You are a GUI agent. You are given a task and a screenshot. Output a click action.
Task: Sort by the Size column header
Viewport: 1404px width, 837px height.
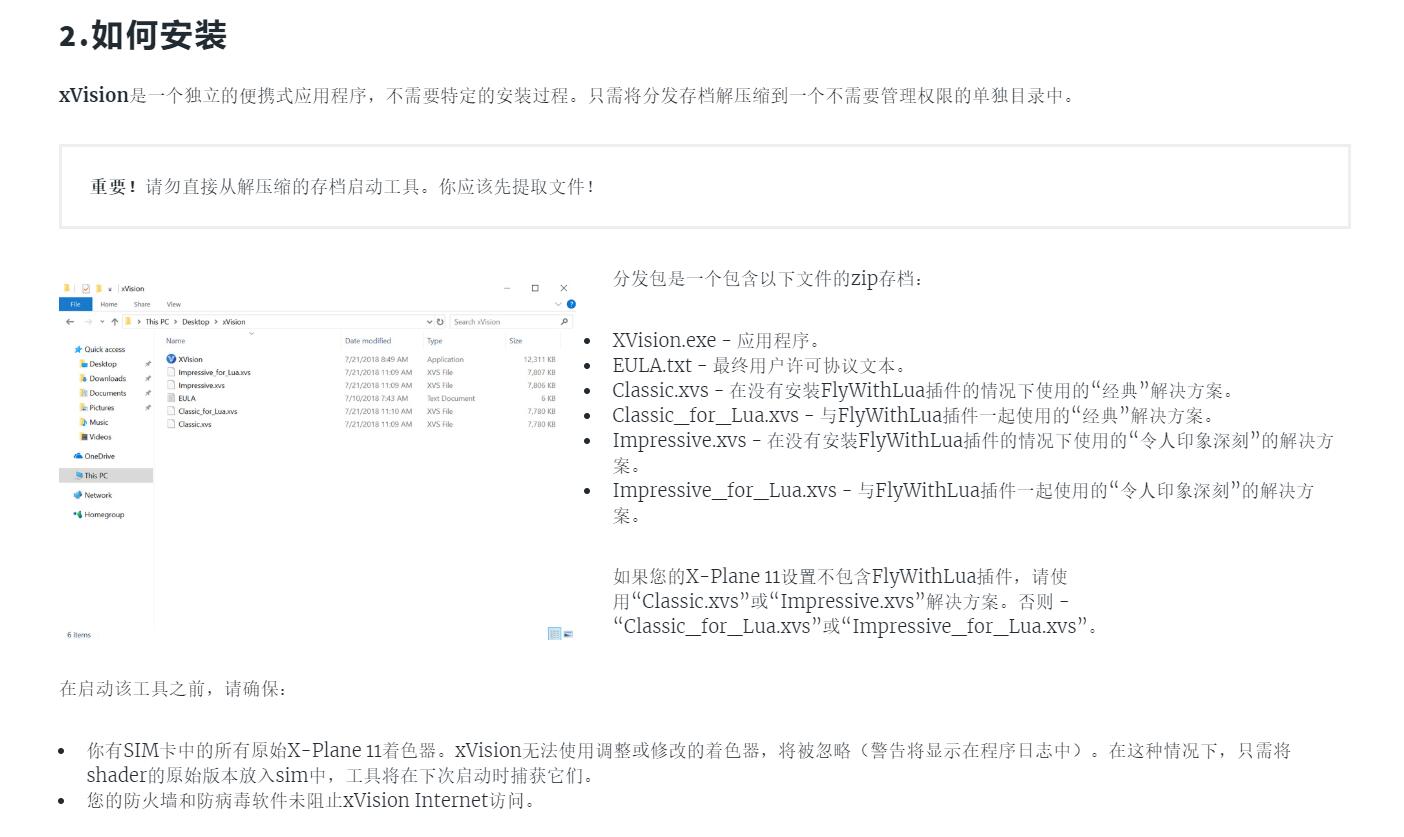coord(515,341)
